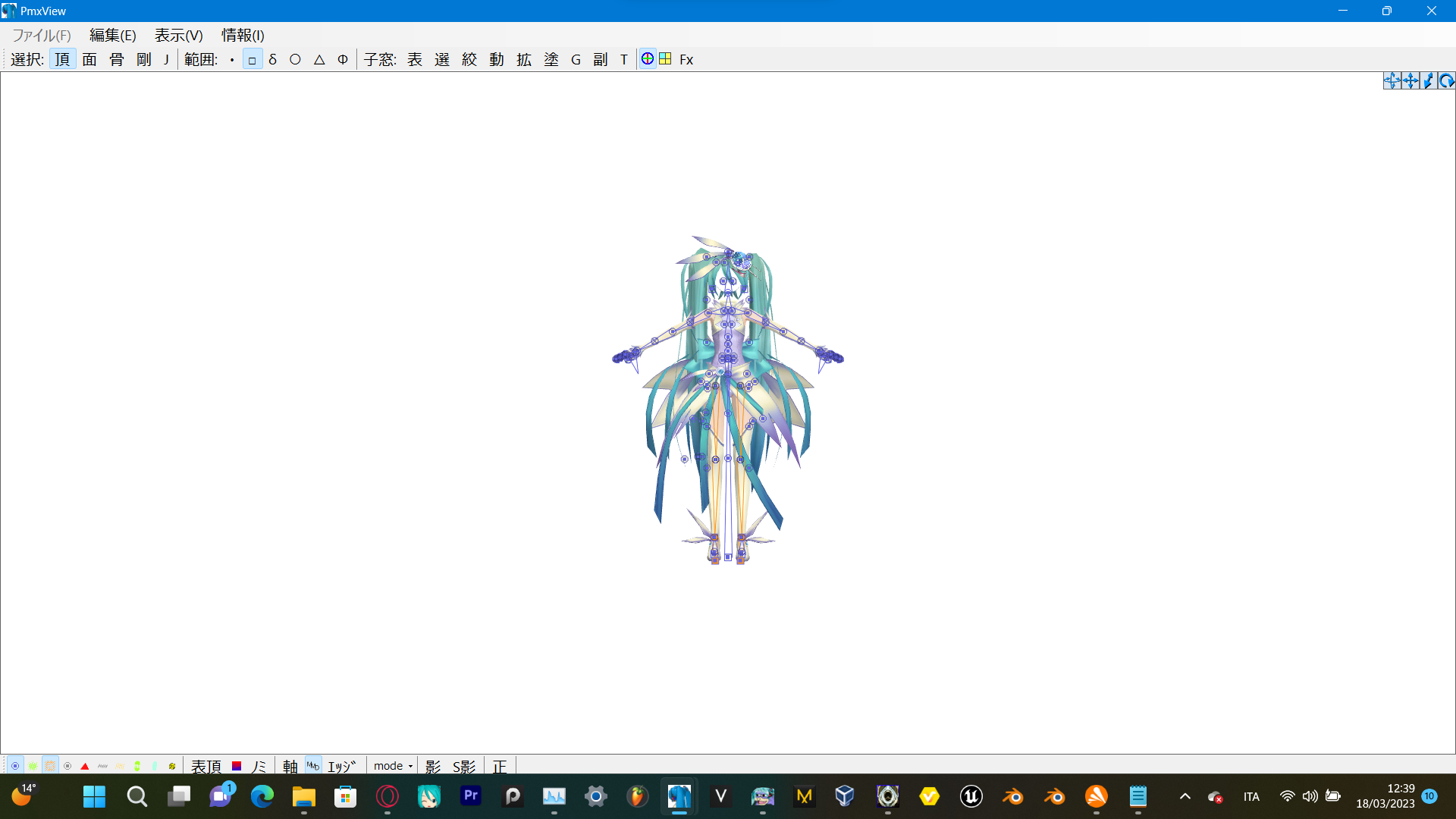The image size is (1456, 819).
Task: Toggle axis (軸) display in bottom bar
Action: [x=290, y=766]
